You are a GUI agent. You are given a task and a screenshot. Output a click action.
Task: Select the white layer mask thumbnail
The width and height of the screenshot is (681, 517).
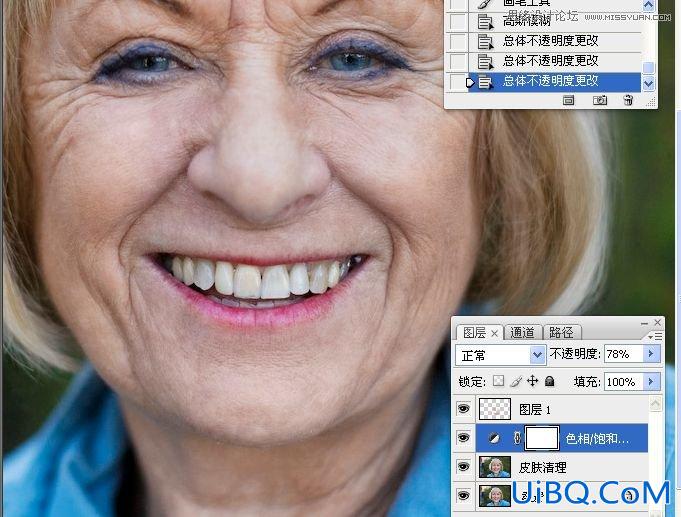click(542, 438)
